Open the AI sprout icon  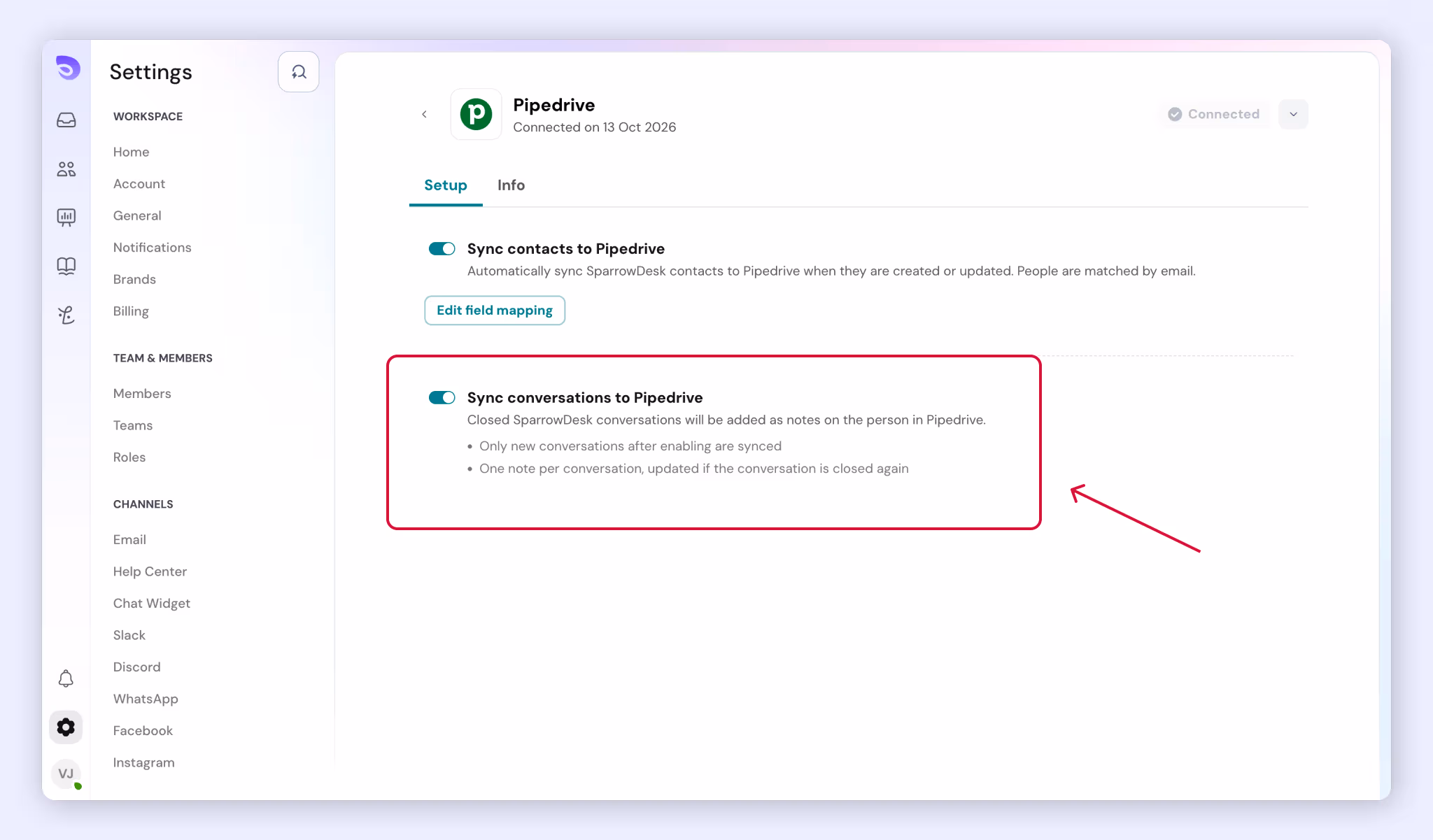tap(66, 315)
